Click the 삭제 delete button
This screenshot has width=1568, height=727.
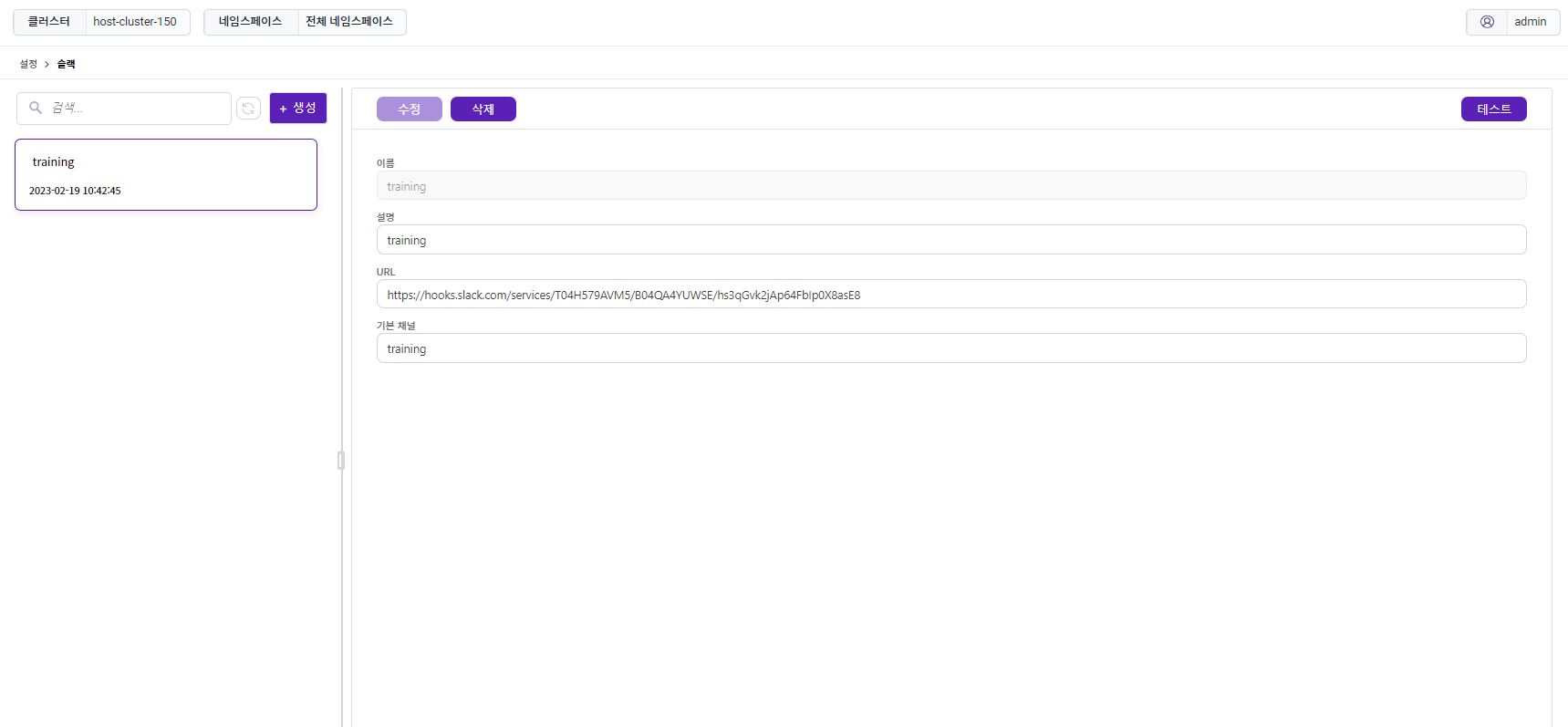tap(483, 109)
